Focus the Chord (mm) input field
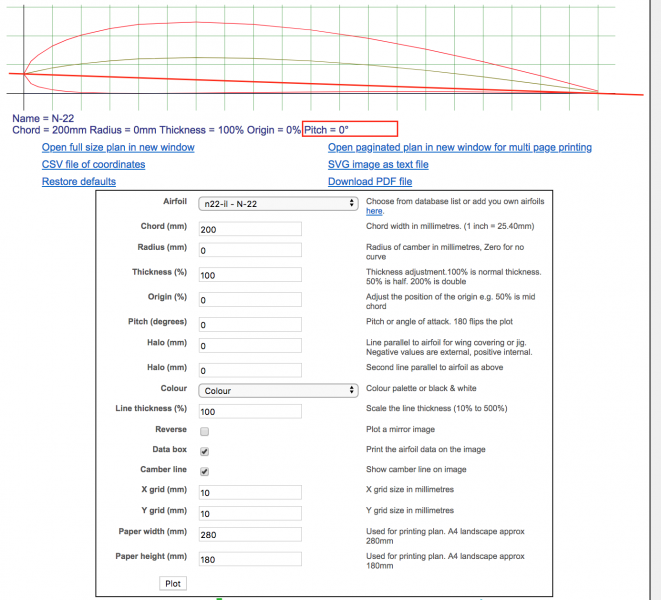Screen dimensions: 661x600 point(249,229)
